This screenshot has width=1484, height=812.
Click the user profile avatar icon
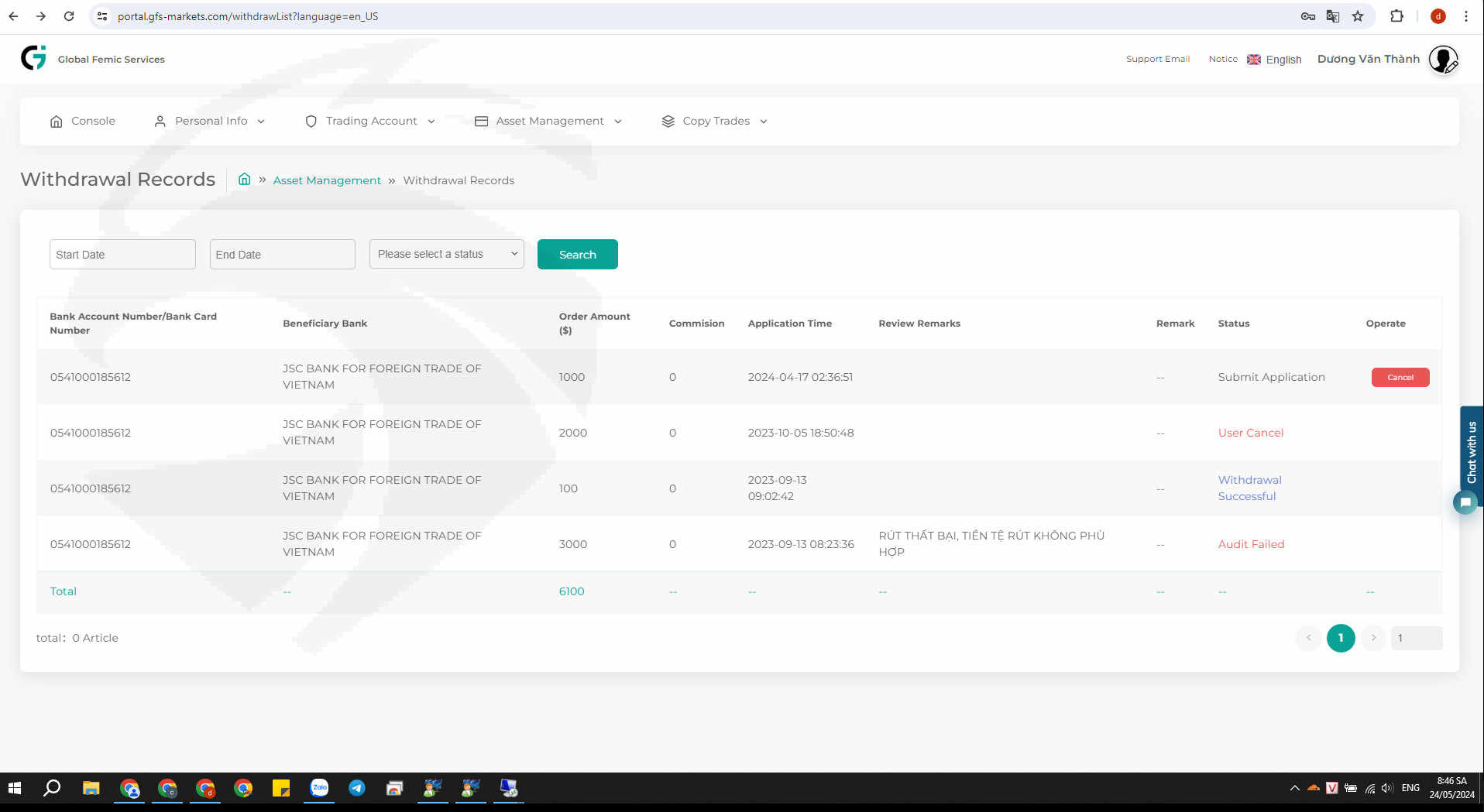(1442, 60)
